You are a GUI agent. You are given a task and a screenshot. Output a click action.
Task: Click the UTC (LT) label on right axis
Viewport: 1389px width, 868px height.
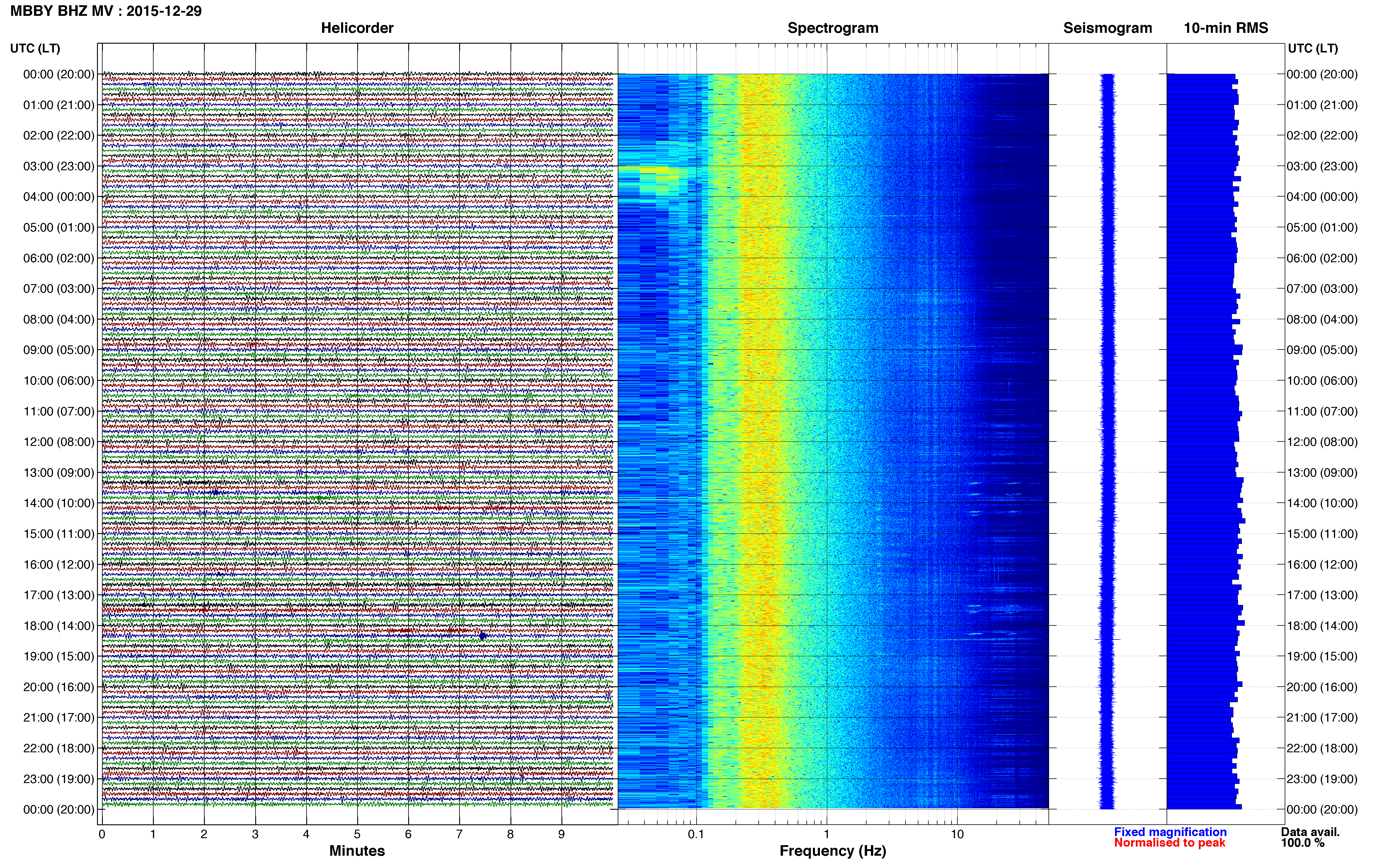point(1313,48)
